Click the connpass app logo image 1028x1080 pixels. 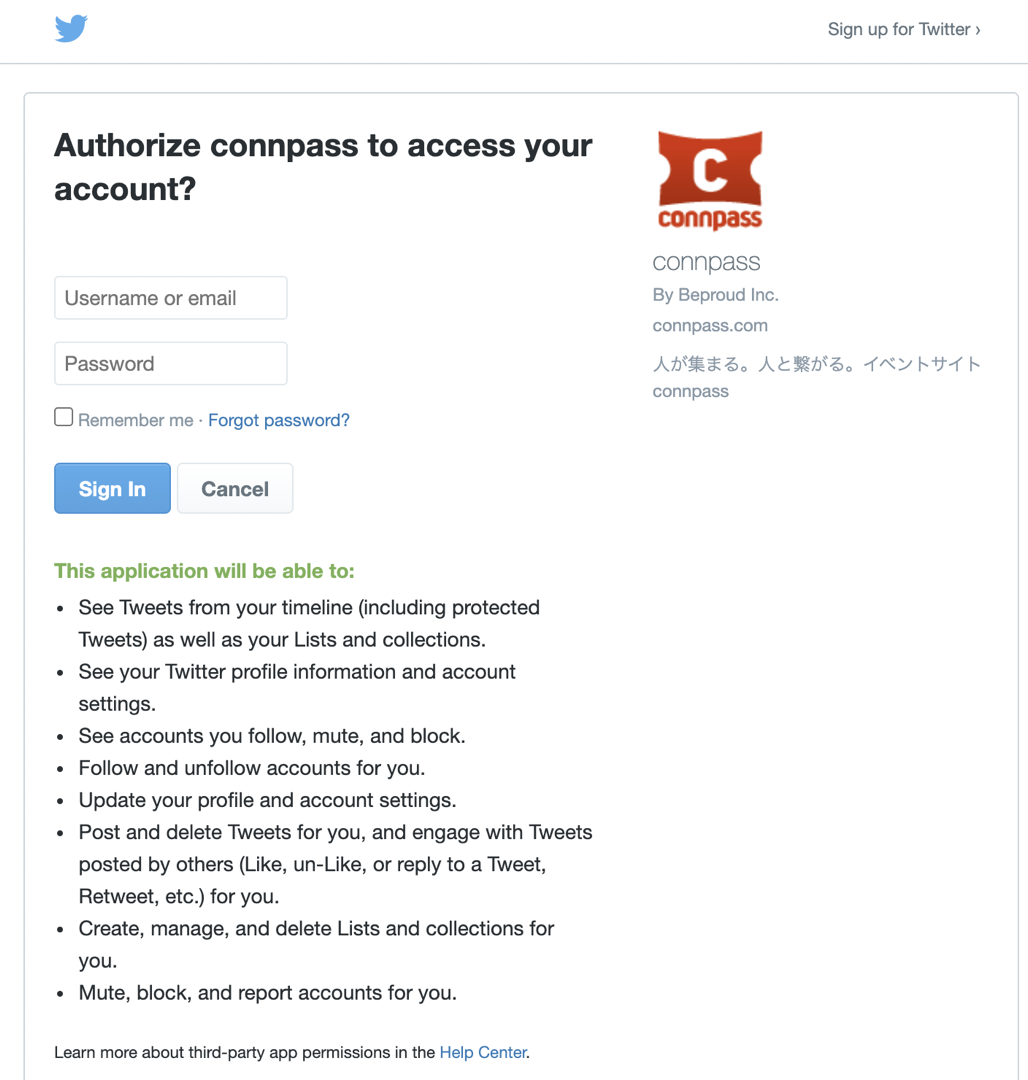click(710, 180)
